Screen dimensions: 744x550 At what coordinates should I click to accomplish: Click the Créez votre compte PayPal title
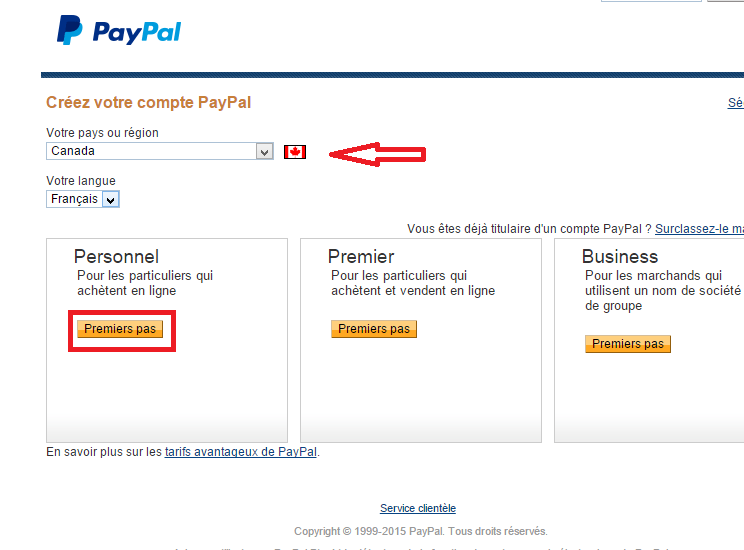[x=149, y=103]
